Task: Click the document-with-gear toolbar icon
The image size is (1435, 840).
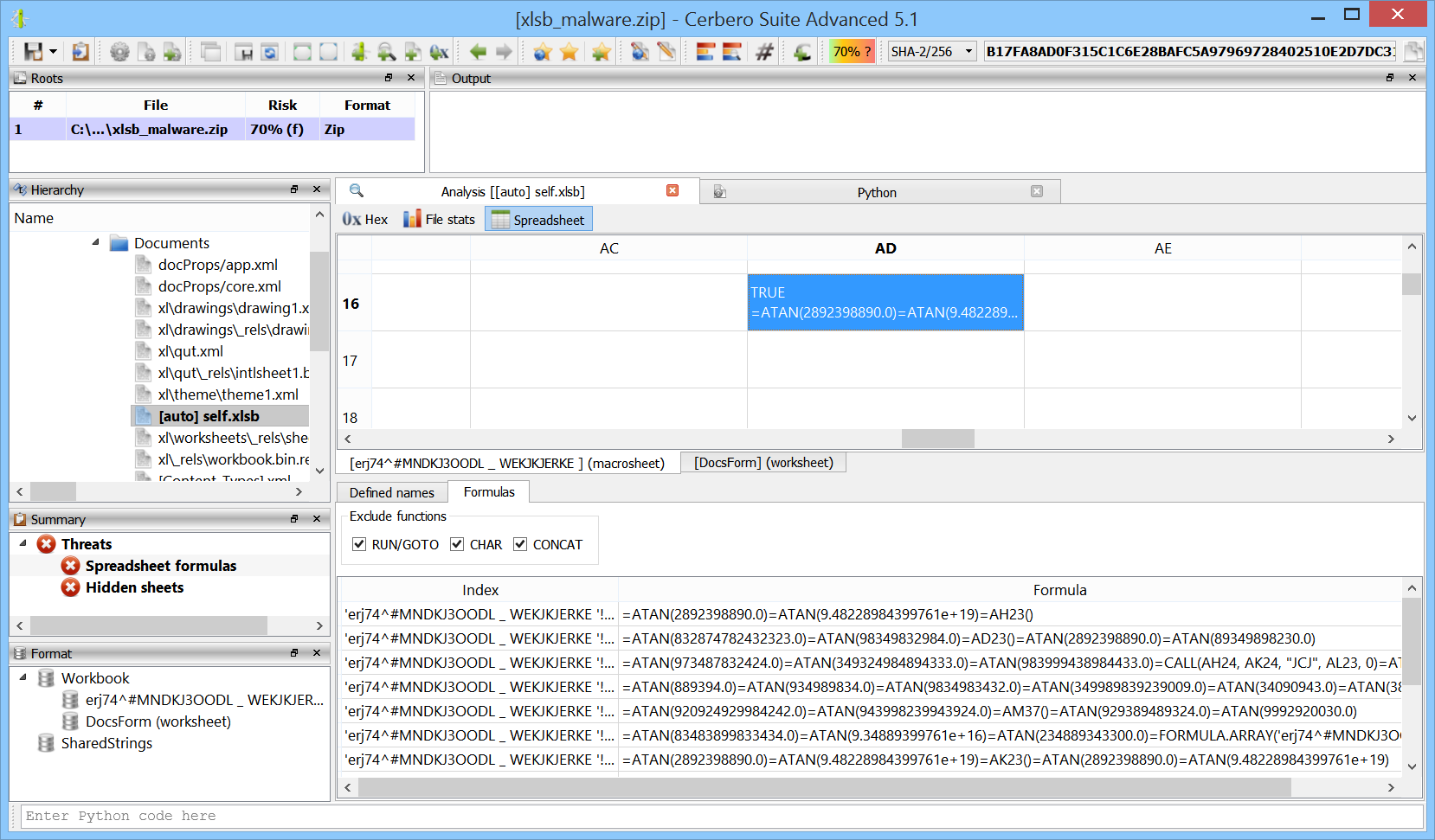Action: click(x=146, y=52)
